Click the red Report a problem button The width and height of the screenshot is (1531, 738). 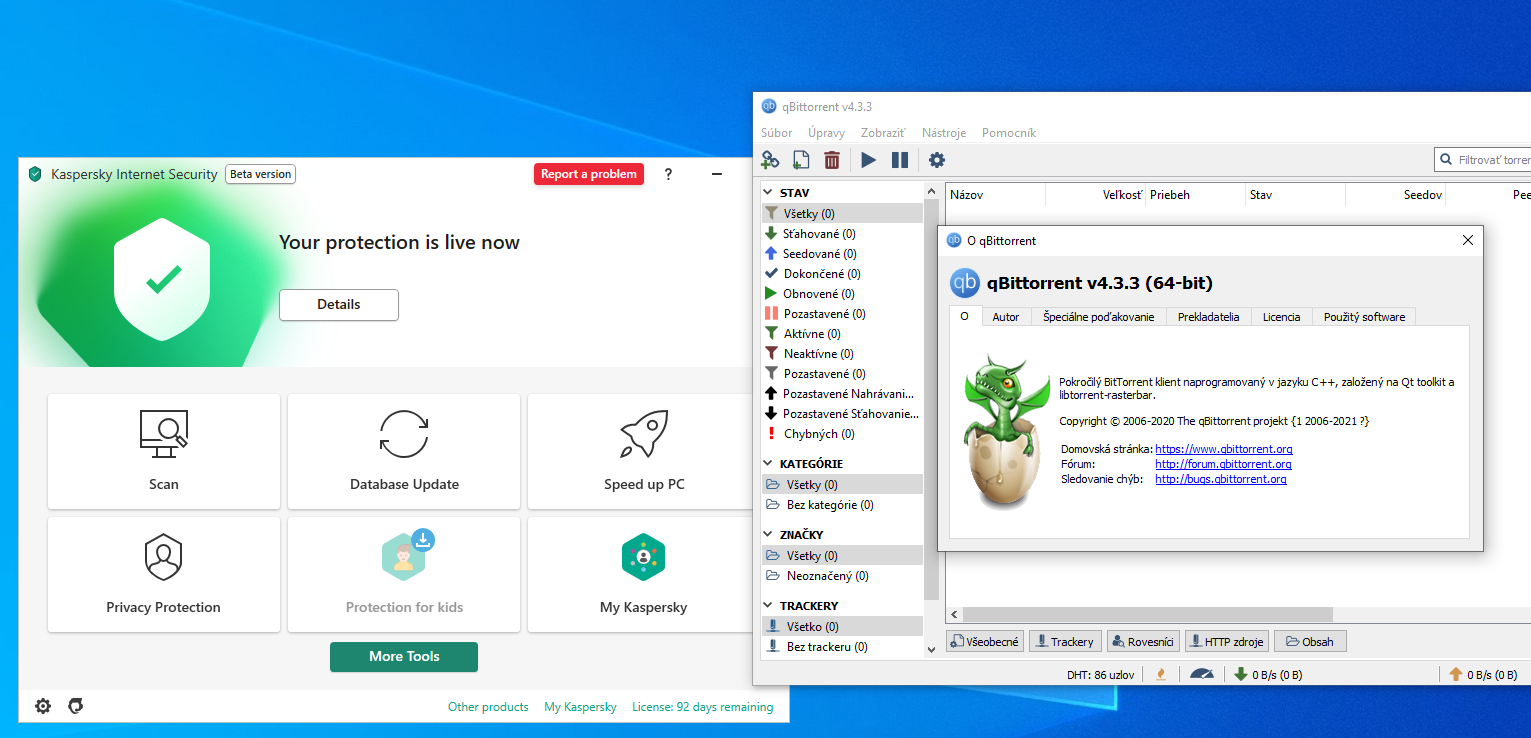[589, 174]
